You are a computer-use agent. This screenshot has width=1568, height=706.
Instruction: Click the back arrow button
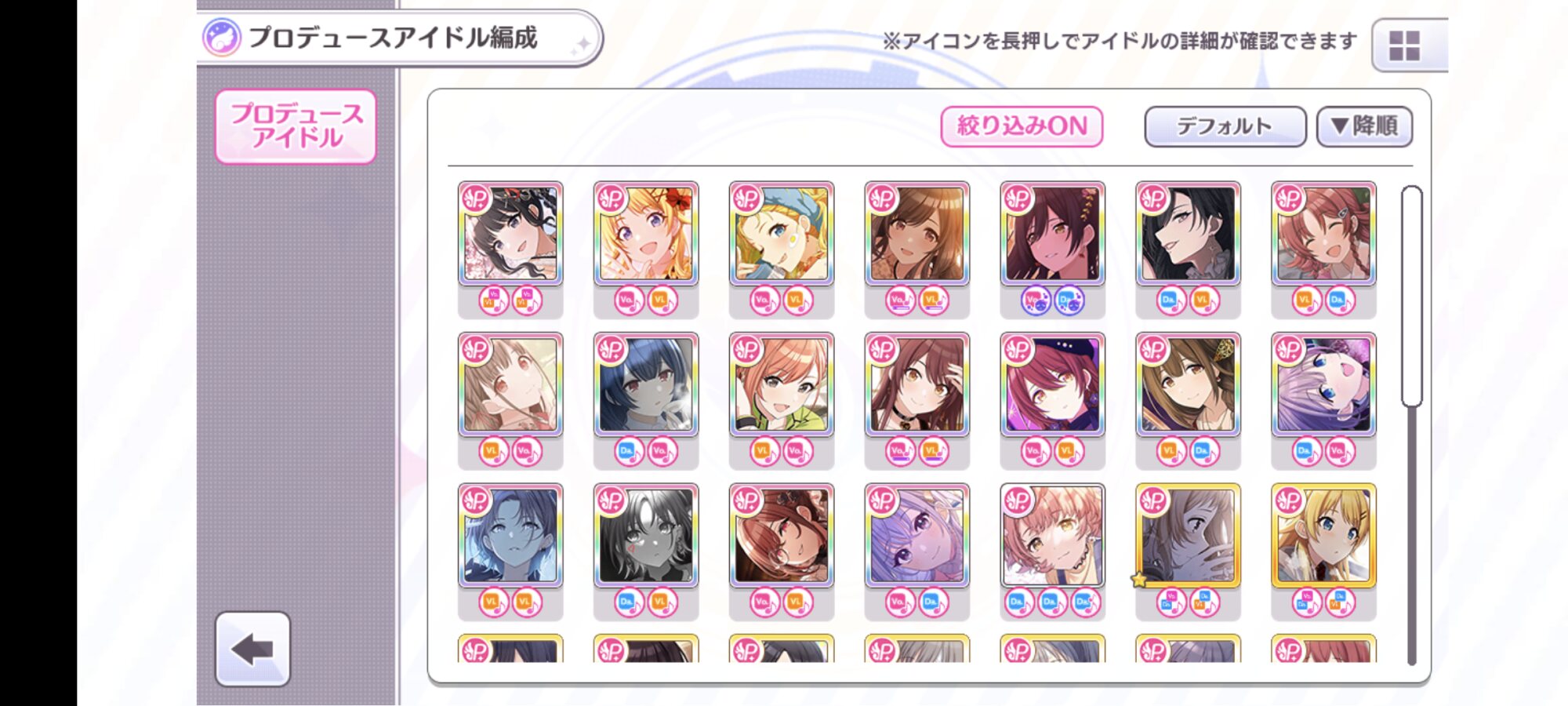252,649
